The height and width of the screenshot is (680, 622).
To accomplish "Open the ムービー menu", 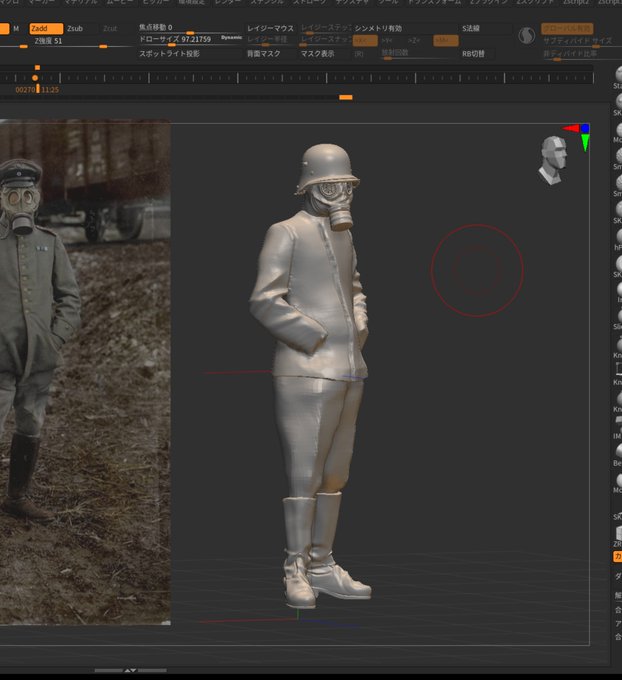I will click(x=120, y=2).
